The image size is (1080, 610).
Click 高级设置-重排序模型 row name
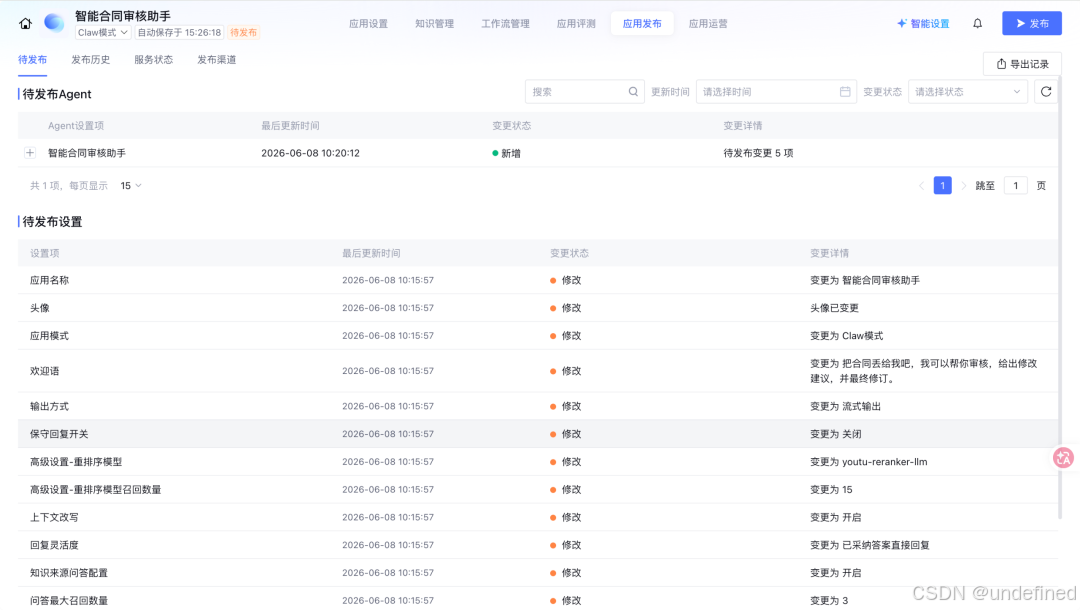point(76,462)
